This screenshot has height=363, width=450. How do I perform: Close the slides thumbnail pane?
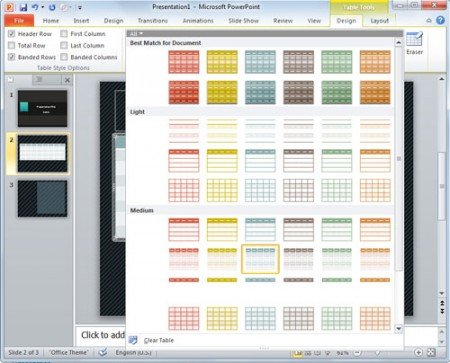(67, 80)
